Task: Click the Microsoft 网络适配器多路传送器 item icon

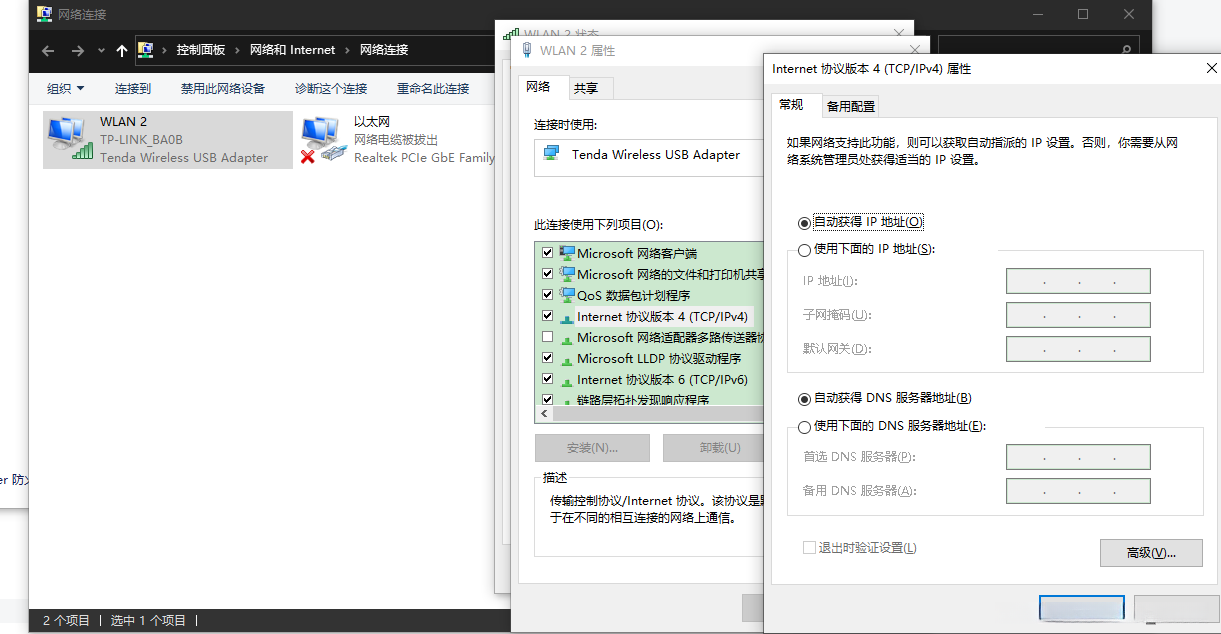Action: (x=567, y=338)
